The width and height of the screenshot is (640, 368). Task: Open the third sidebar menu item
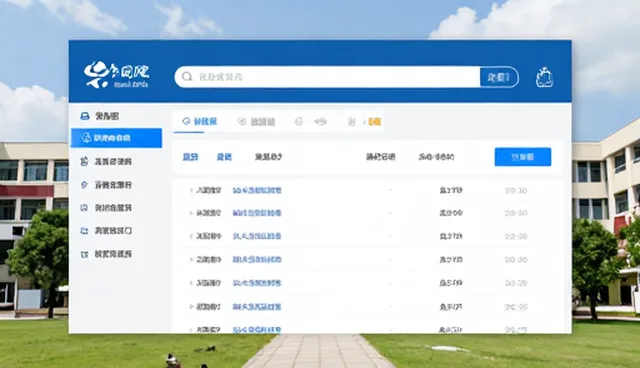[x=107, y=162]
